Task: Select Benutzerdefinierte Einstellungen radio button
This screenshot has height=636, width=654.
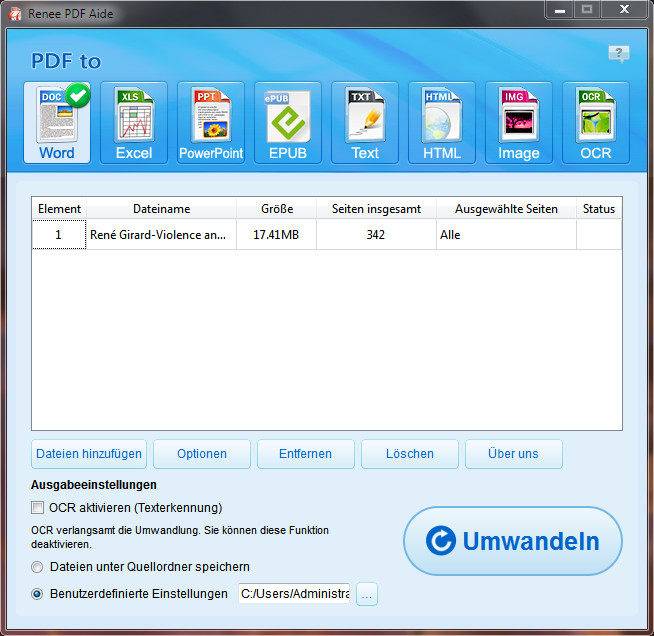Action: (x=37, y=593)
